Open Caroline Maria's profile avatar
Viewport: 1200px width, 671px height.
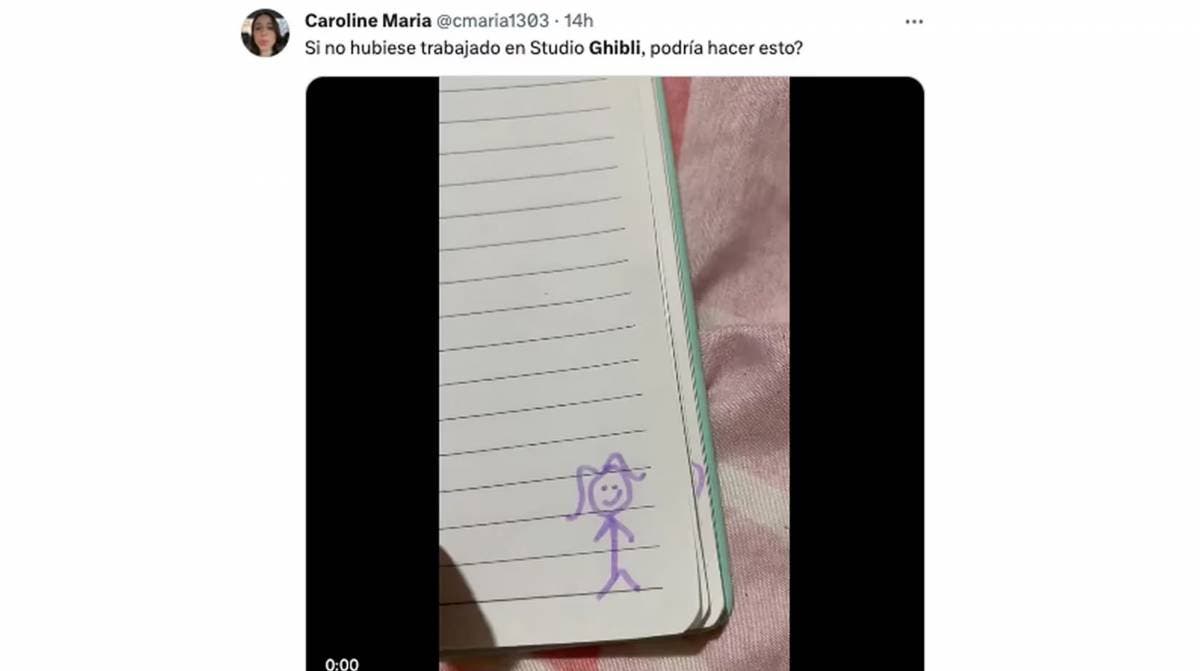pos(265,33)
